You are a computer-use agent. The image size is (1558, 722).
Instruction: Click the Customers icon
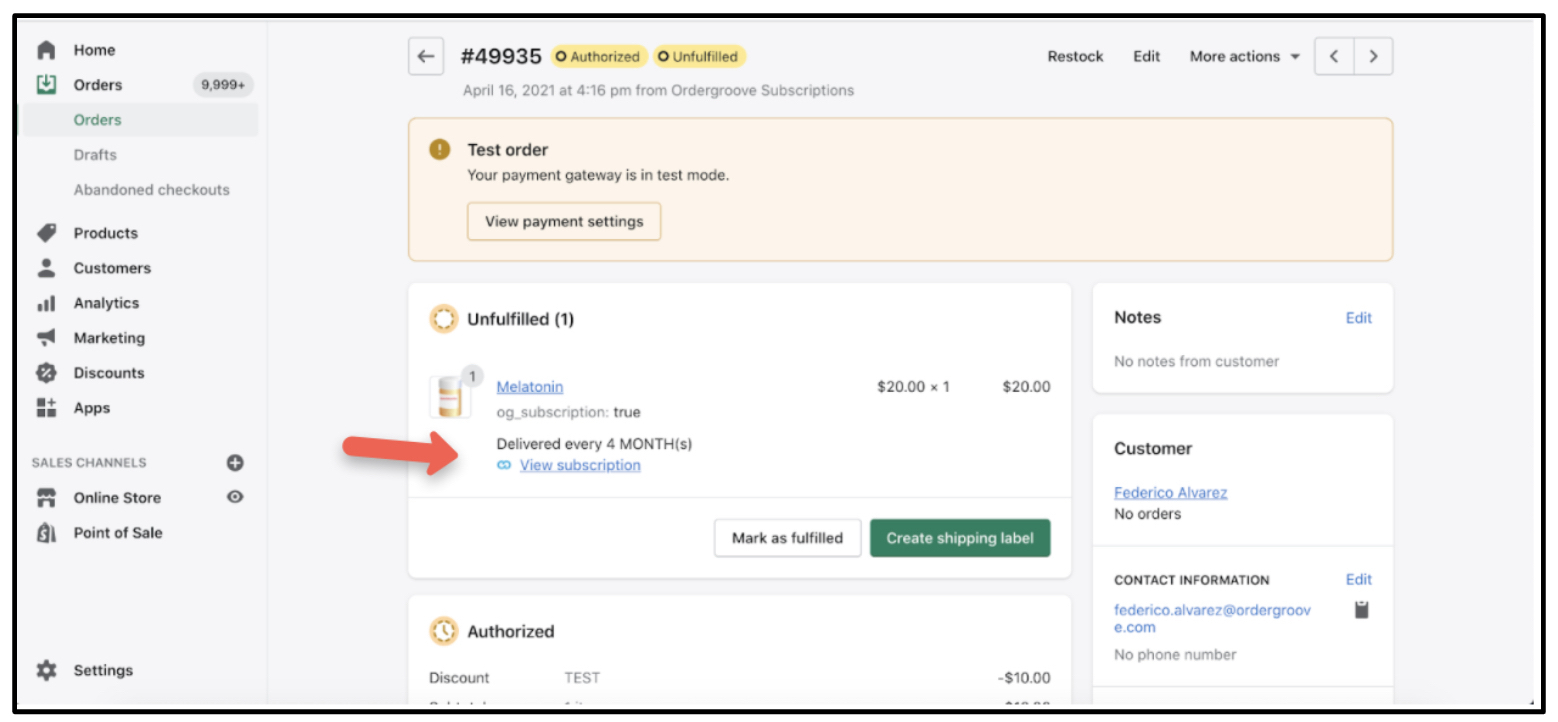[x=48, y=268]
